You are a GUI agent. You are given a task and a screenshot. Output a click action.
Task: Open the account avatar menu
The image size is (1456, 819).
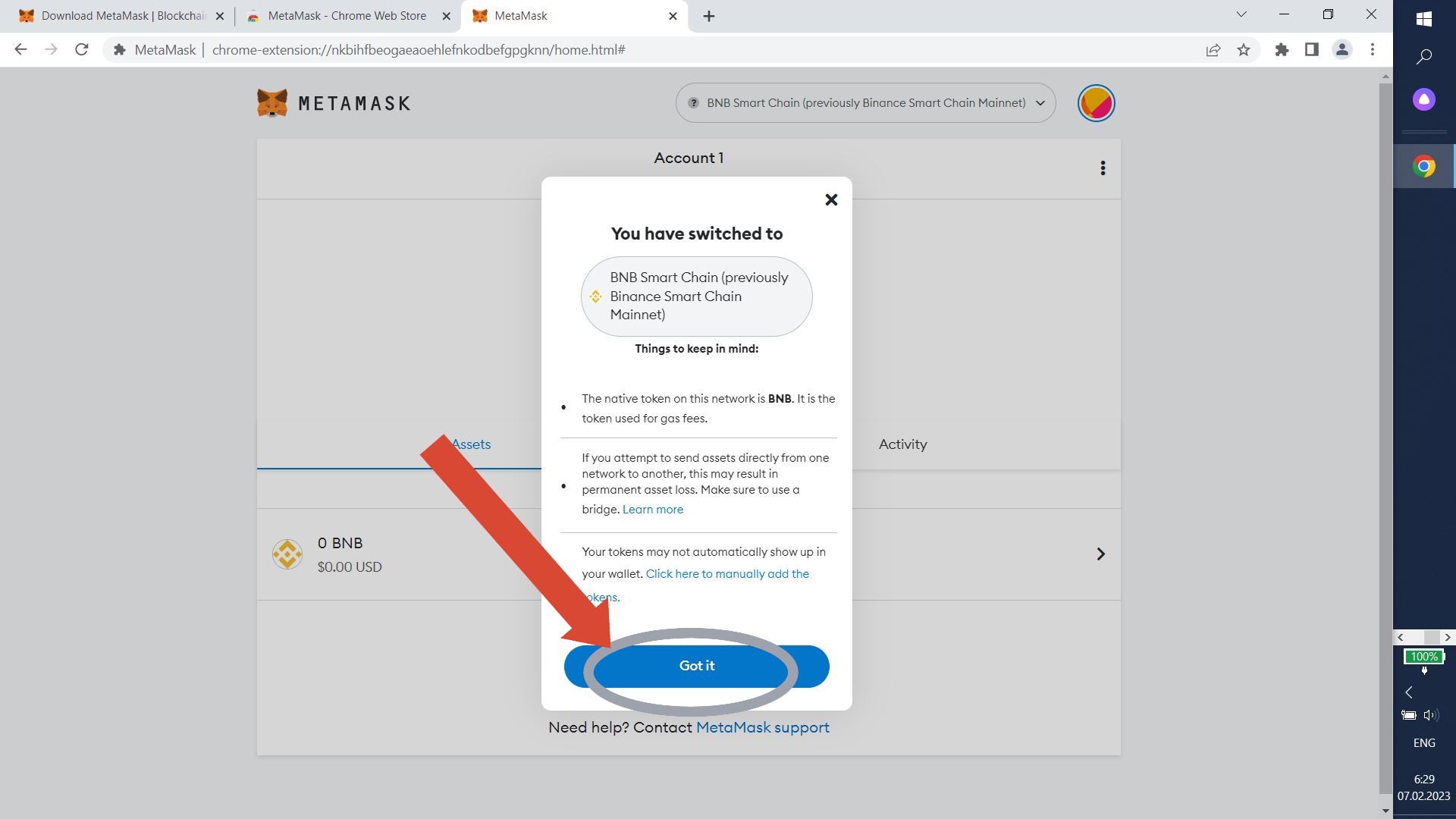pyautogui.click(x=1096, y=103)
